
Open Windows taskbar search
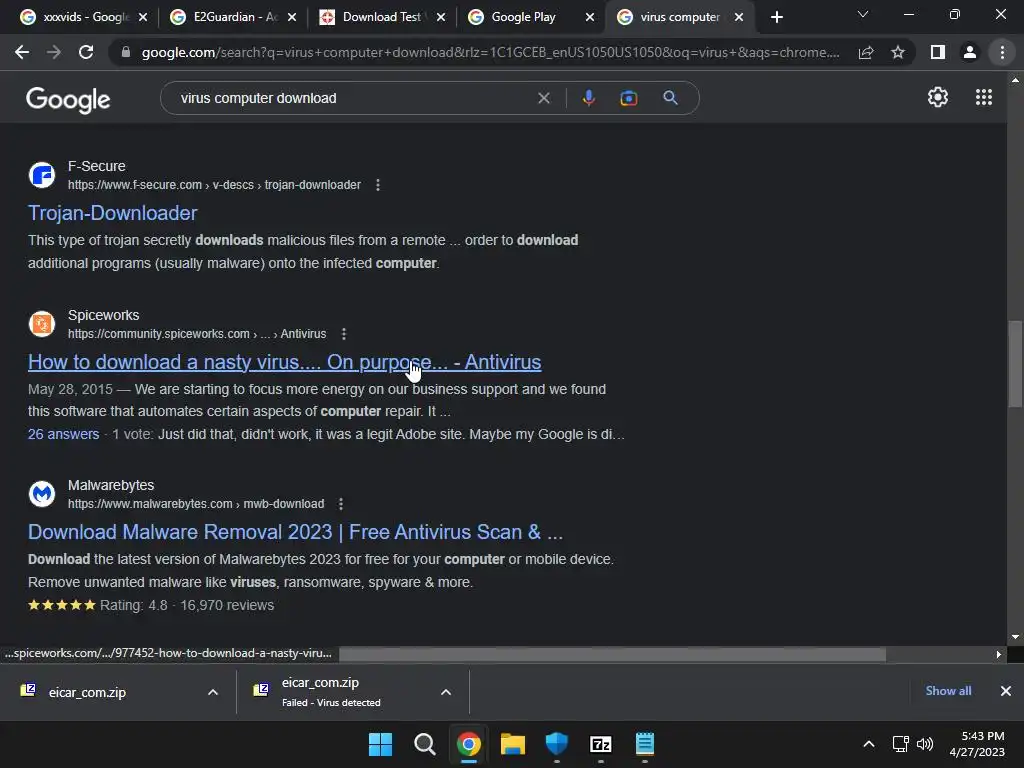424,744
